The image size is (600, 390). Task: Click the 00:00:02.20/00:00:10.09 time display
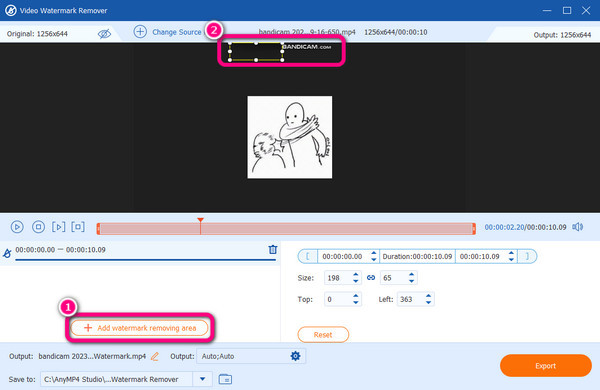[525, 227]
